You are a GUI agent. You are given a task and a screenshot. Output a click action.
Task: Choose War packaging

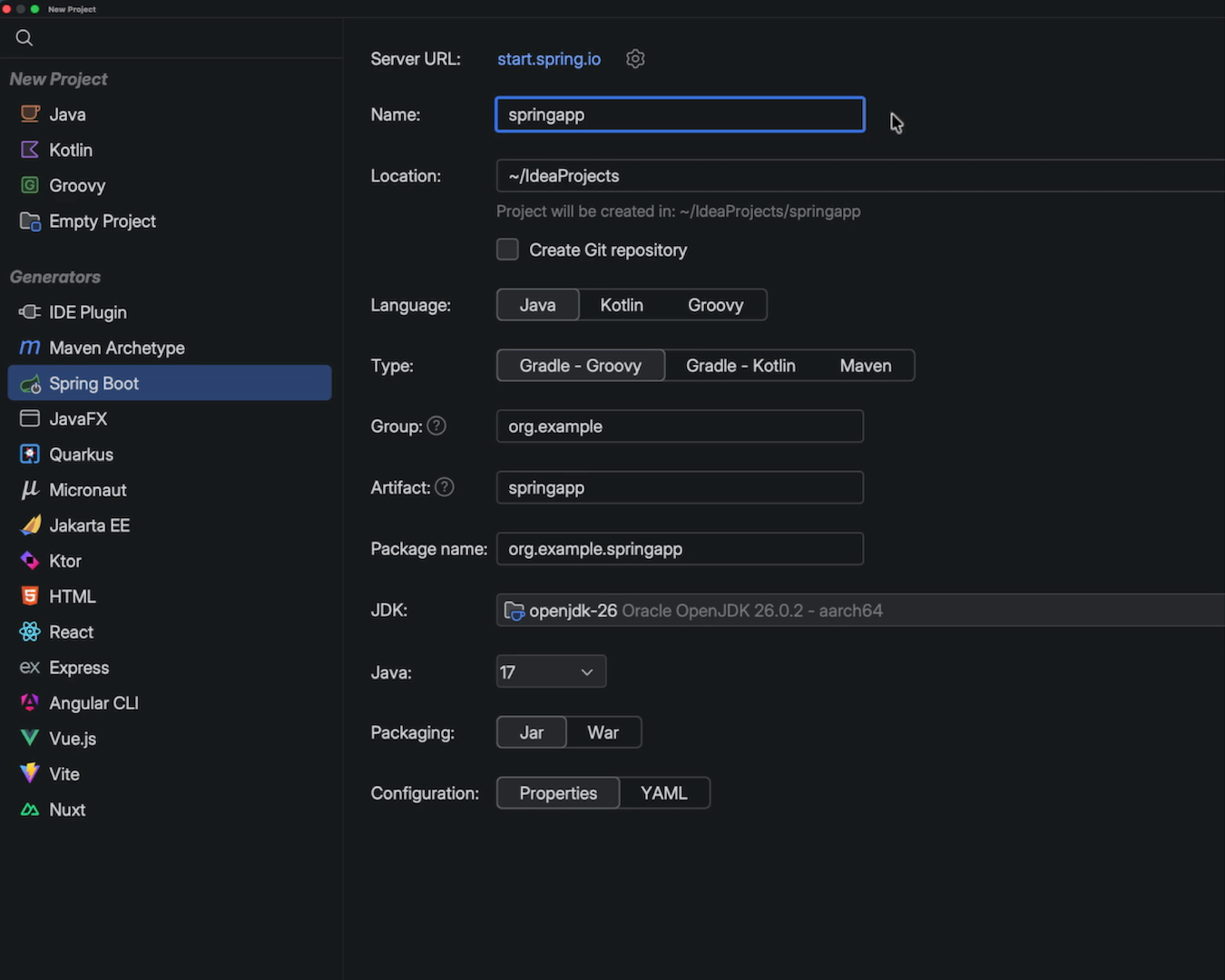coord(603,732)
